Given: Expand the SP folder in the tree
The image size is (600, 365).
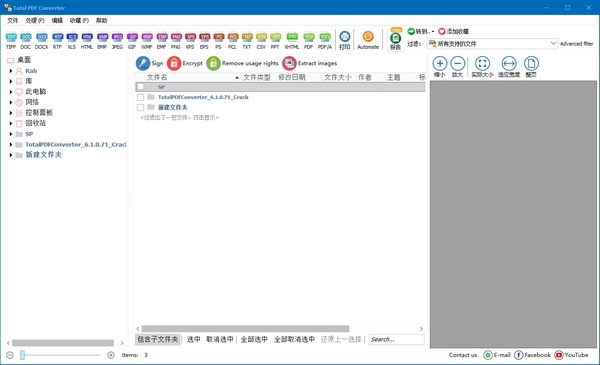Looking at the screenshot, I should (x=11, y=134).
